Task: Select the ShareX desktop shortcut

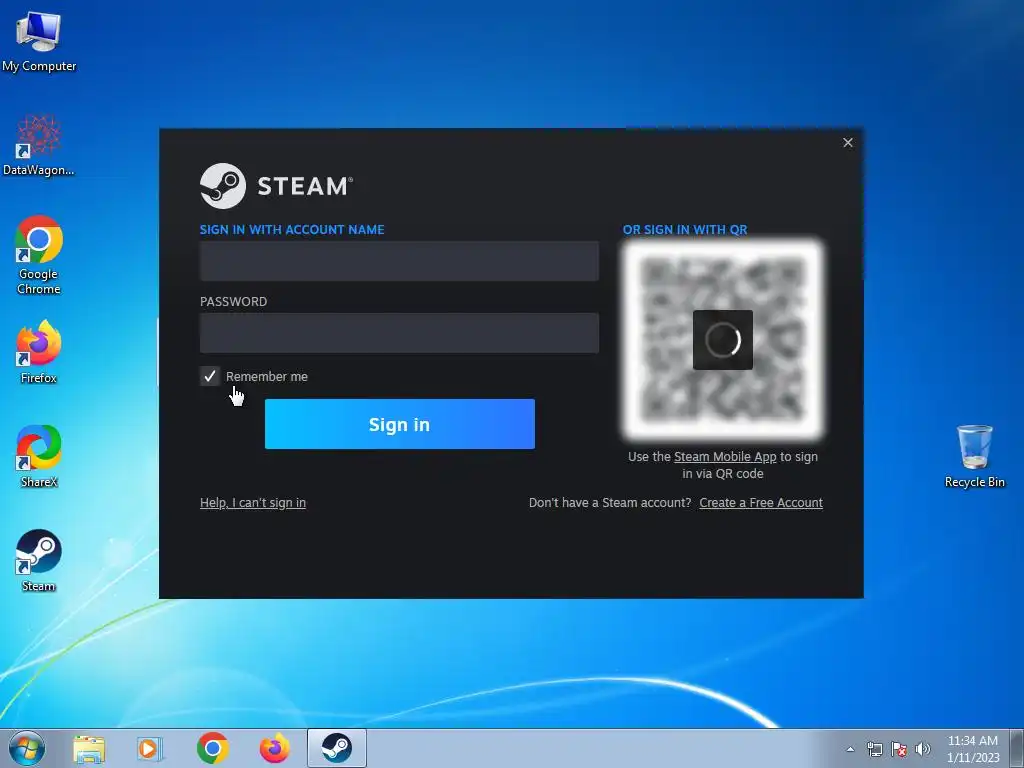Action: point(39,456)
